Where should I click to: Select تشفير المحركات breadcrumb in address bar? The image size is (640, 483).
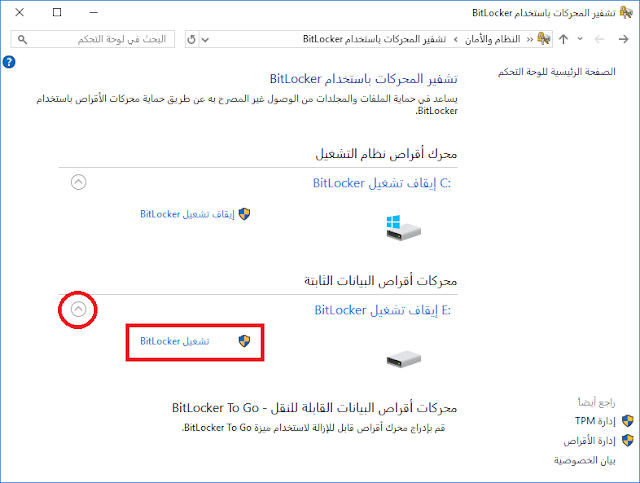374,39
